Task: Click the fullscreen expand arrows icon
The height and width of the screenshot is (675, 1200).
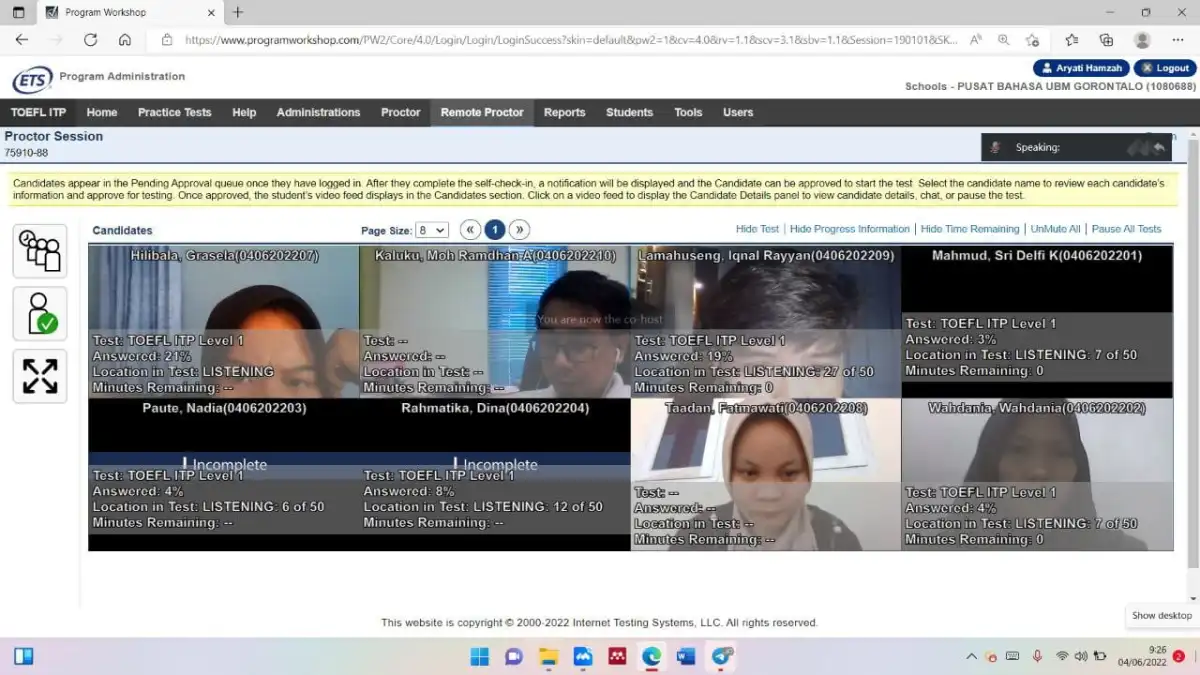Action: (x=40, y=376)
